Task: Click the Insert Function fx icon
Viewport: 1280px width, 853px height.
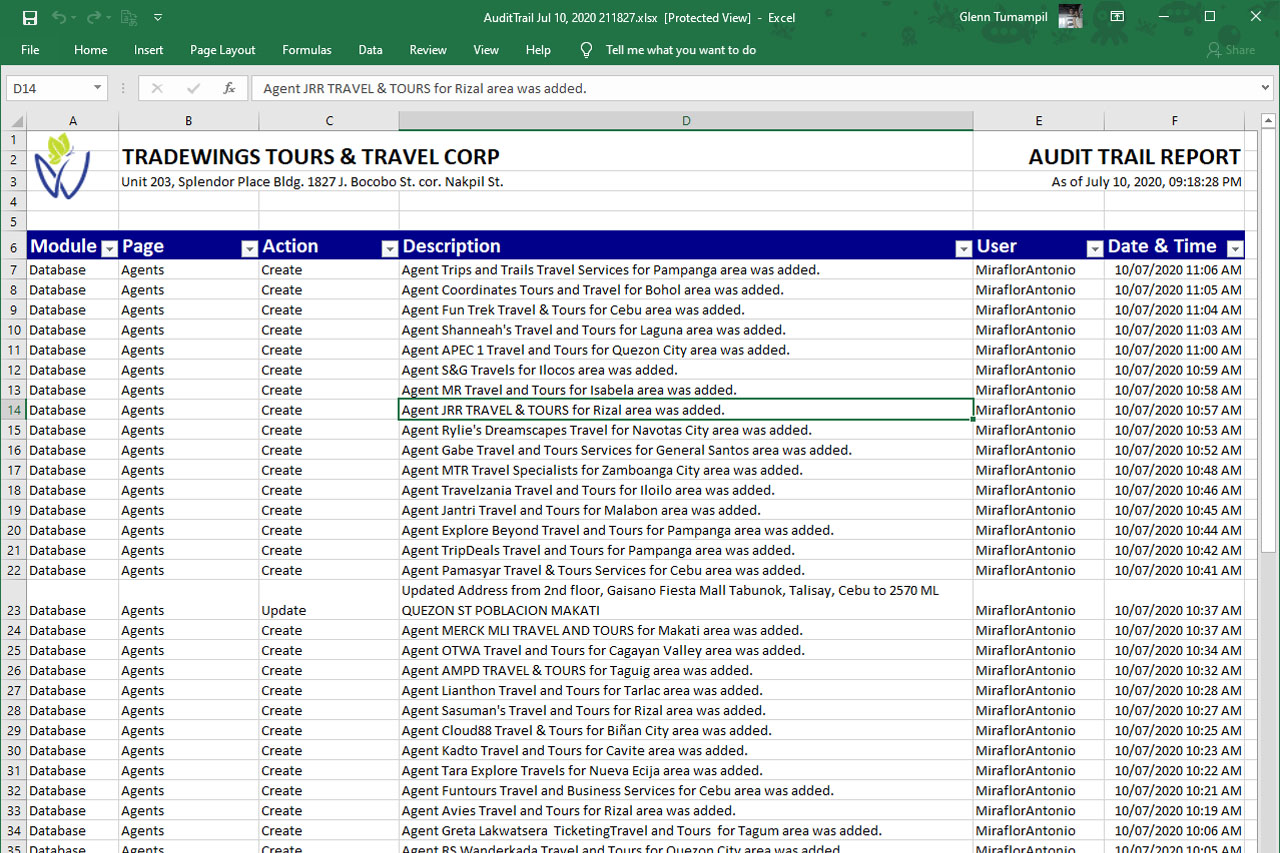Action: [x=229, y=88]
